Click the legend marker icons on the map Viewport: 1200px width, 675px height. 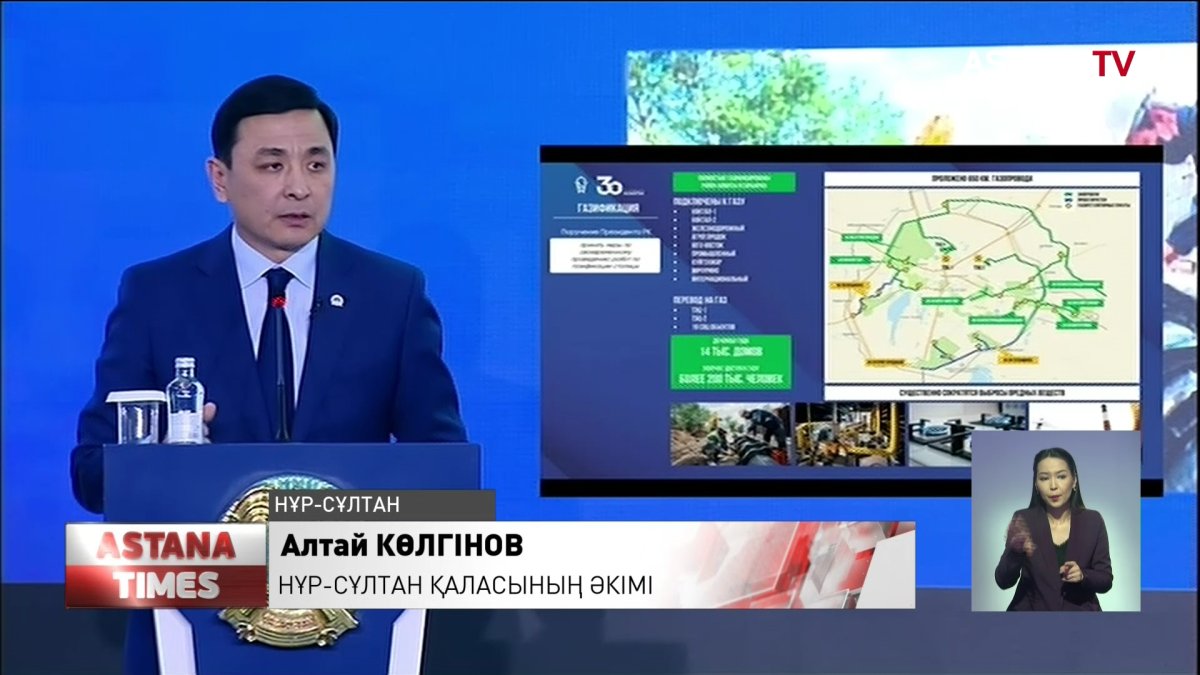[1067, 199]
